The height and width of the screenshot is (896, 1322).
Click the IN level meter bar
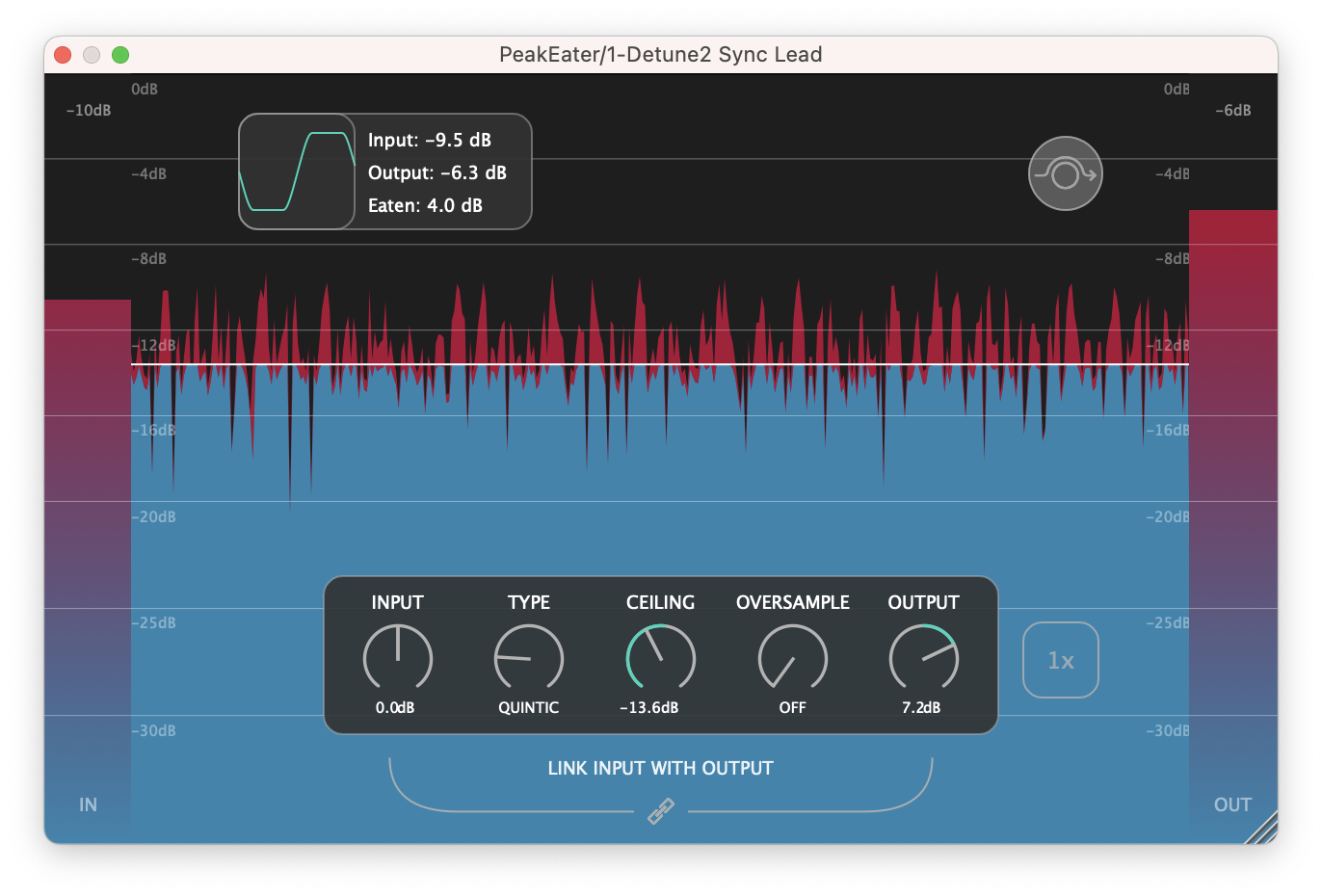[88, 571]
